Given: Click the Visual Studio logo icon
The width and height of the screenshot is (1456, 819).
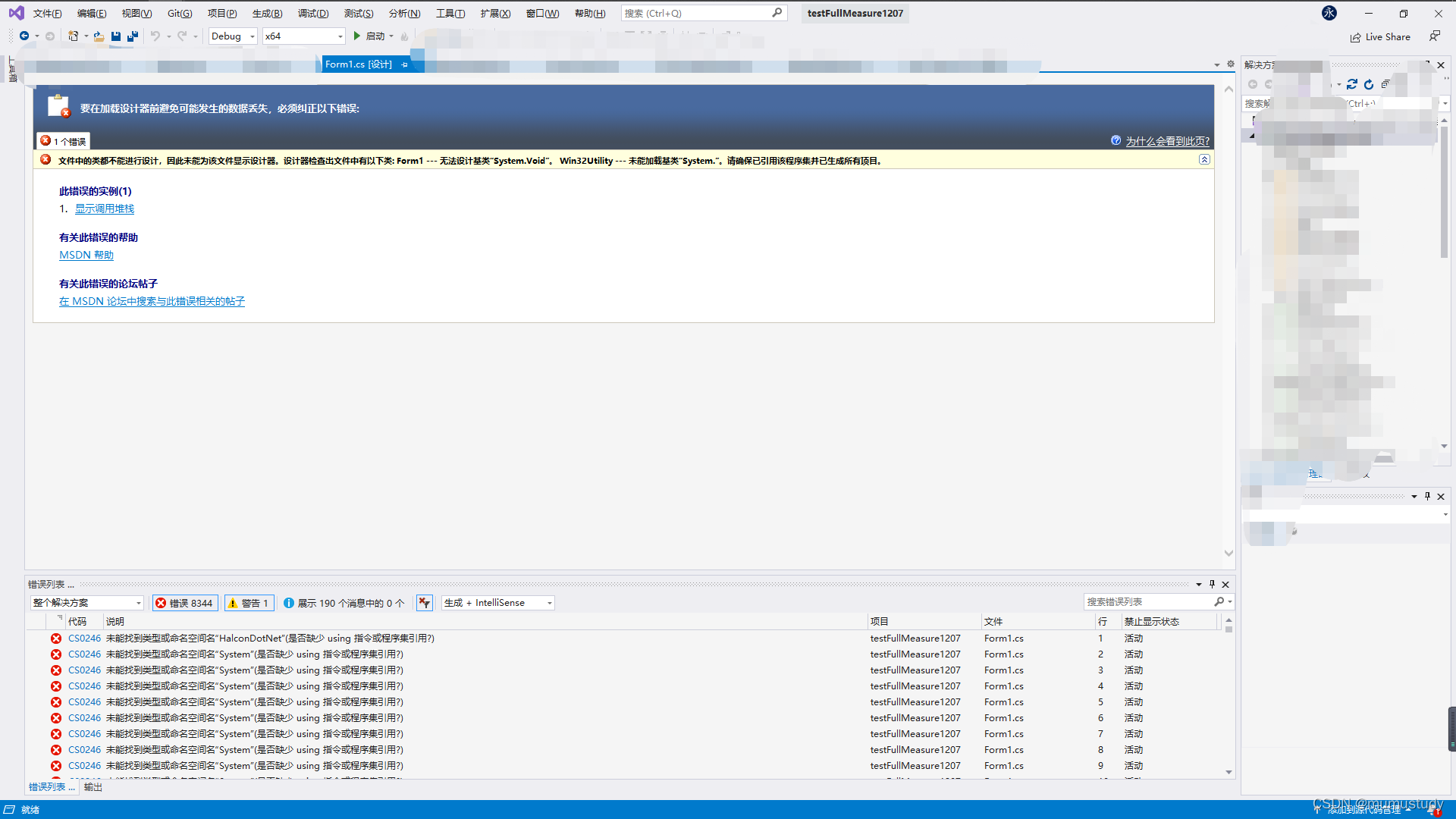Looking at the screenshot, I should point(16,13).
